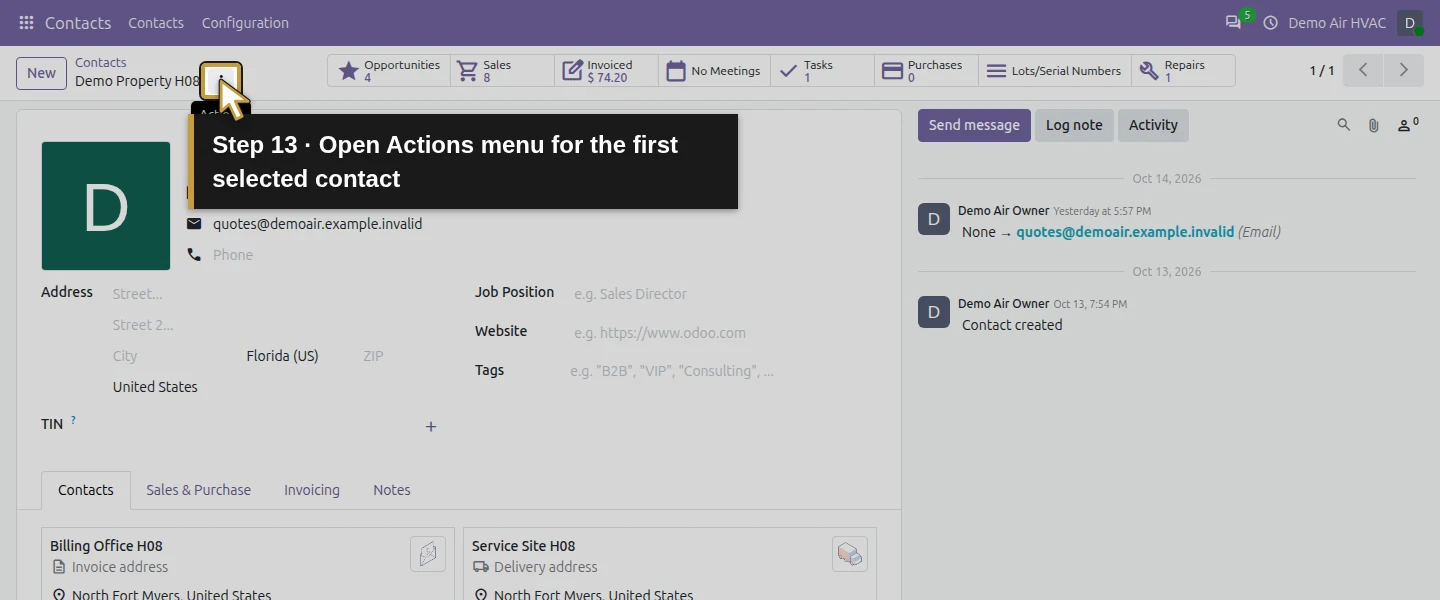Open the Invoiced $74.20 stat button
1440x600 pixels.
point(606,71)
